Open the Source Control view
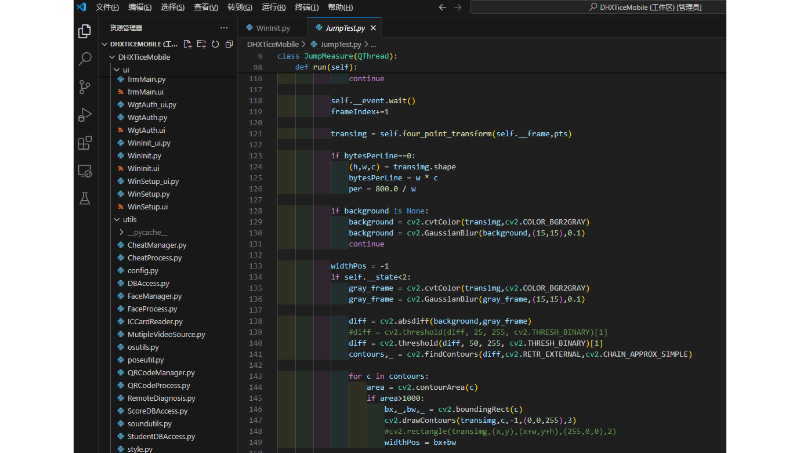The height and width of the screenshot is (453, 800). point(85,87)
